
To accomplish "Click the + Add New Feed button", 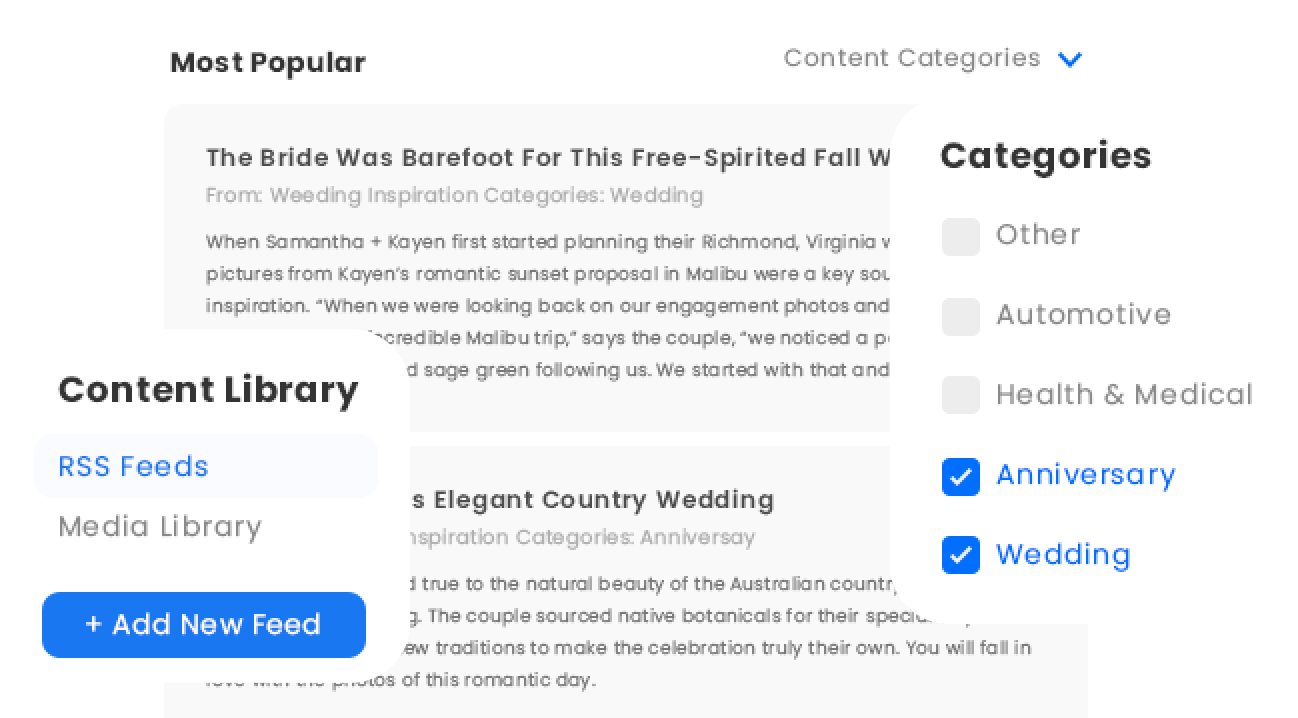I will pyautogui.click(x=204, y=625).
